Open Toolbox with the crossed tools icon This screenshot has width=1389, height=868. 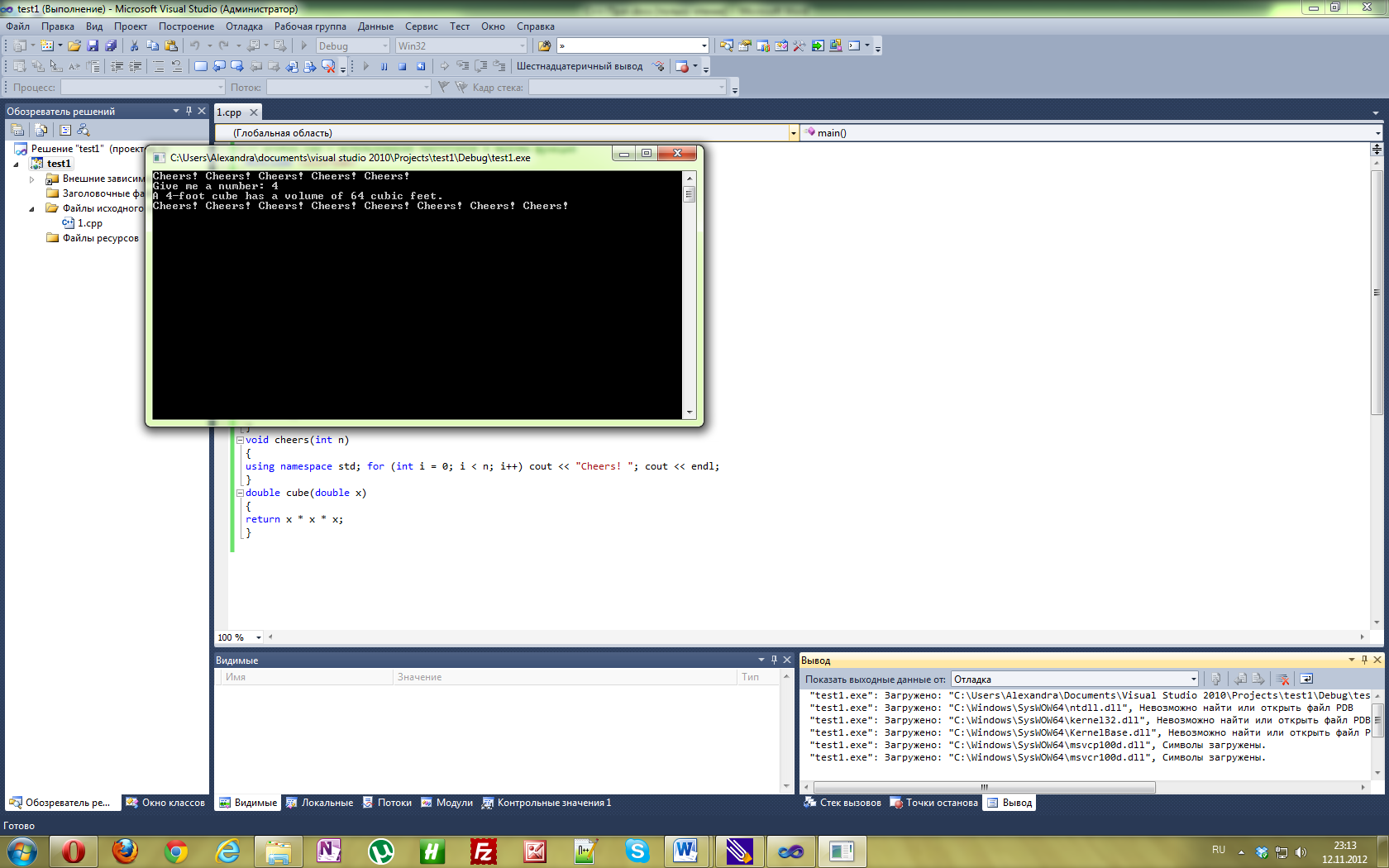pyautogui.click(x=800, y=45)
